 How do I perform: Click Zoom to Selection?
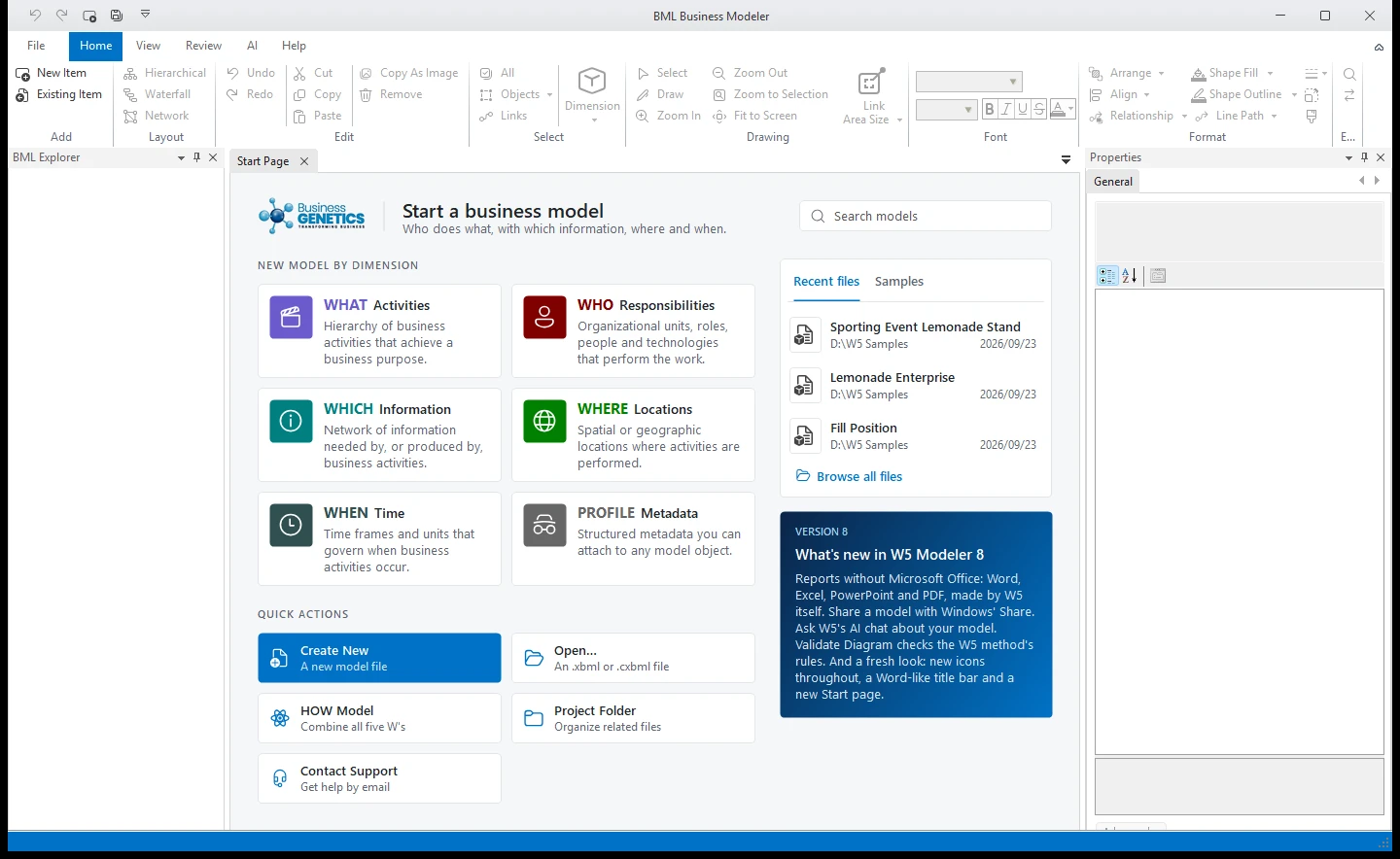point(770,94)
